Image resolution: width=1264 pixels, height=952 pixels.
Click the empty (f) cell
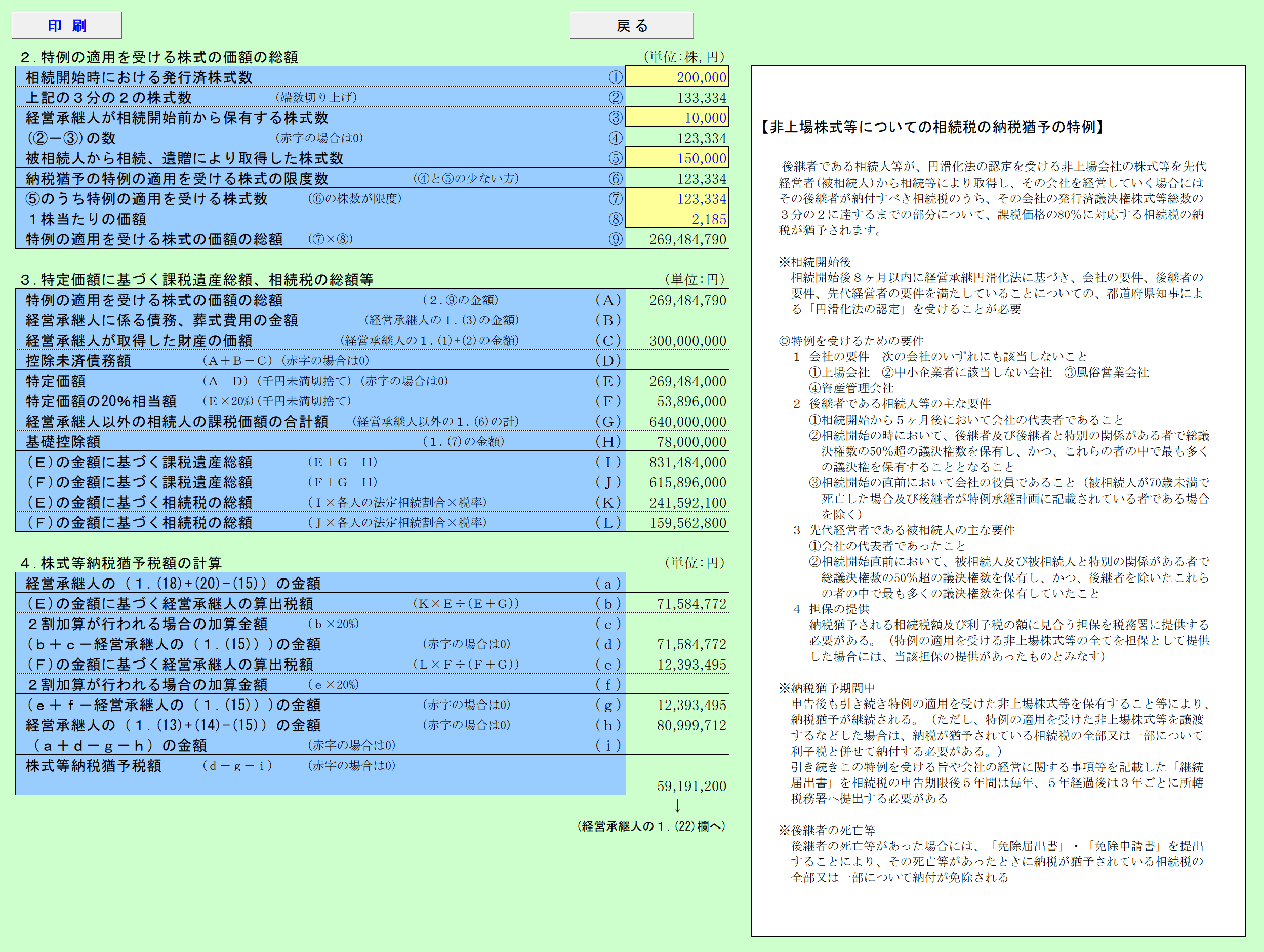pyautogui.click(x=677, y=685)
